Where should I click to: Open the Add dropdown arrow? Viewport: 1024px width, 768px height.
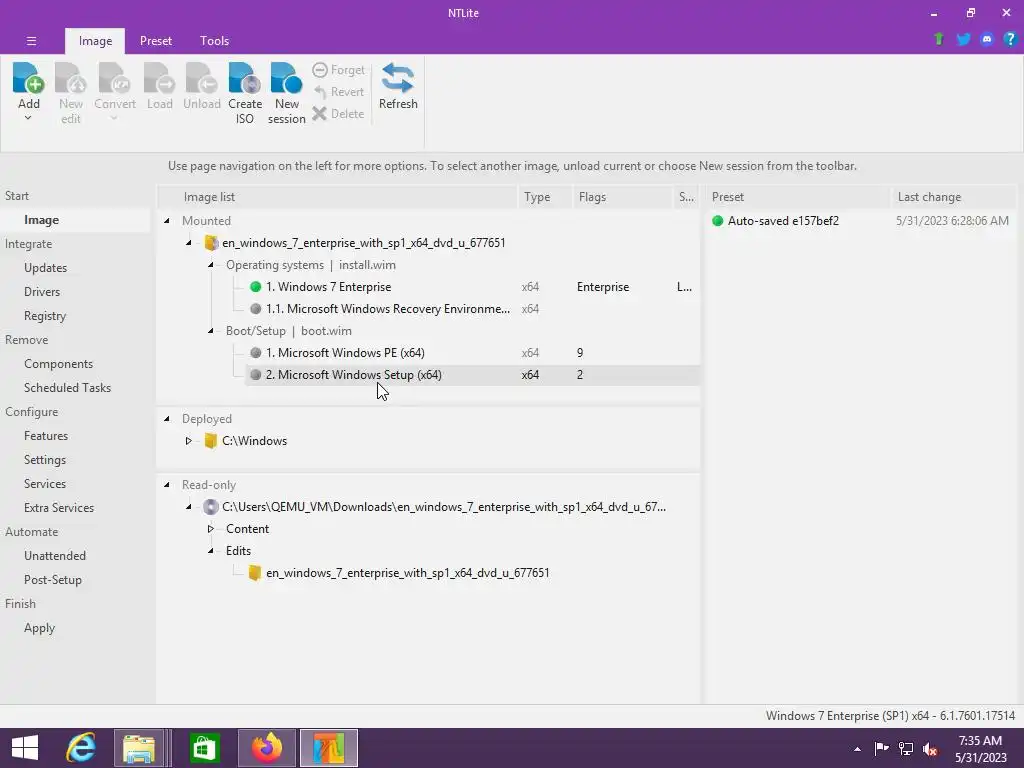(x=28, y=118)
